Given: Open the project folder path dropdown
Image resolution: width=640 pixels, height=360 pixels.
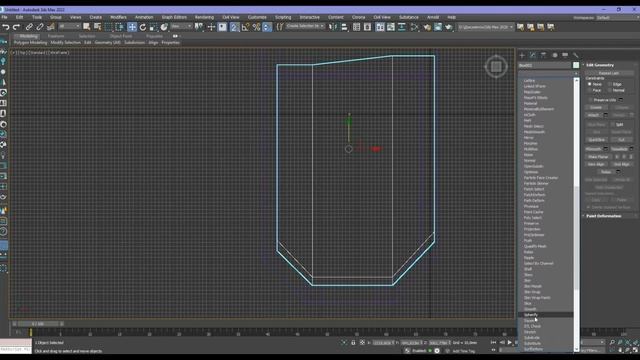Looking at the screenshot, I should [x=486, y=27].
